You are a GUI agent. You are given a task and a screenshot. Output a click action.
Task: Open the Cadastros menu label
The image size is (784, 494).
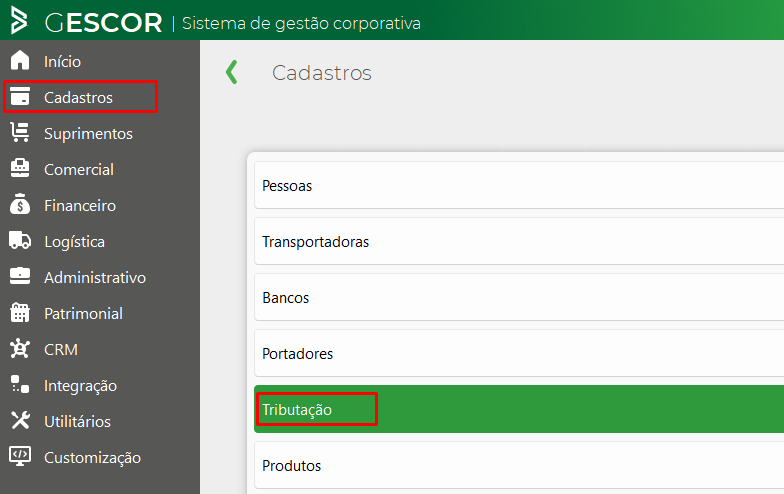78,98
